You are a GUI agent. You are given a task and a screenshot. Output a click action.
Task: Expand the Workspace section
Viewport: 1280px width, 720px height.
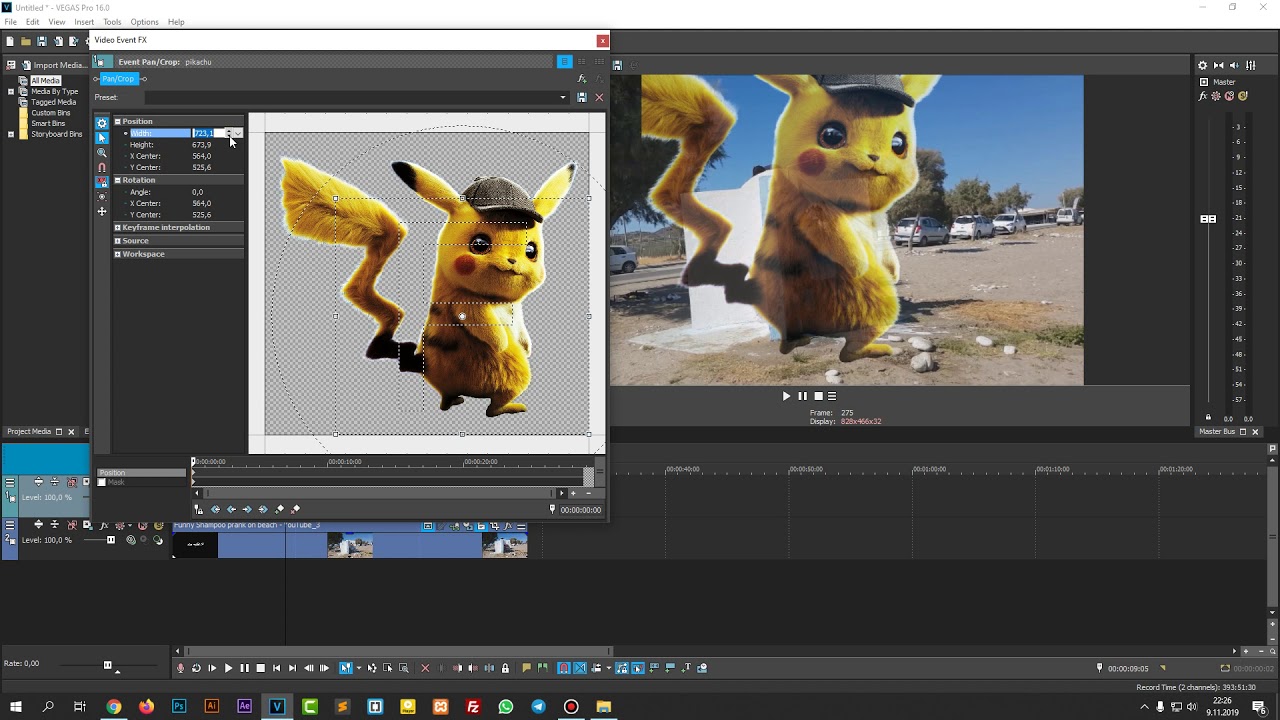pyautogui.click(x=117, y=254)
